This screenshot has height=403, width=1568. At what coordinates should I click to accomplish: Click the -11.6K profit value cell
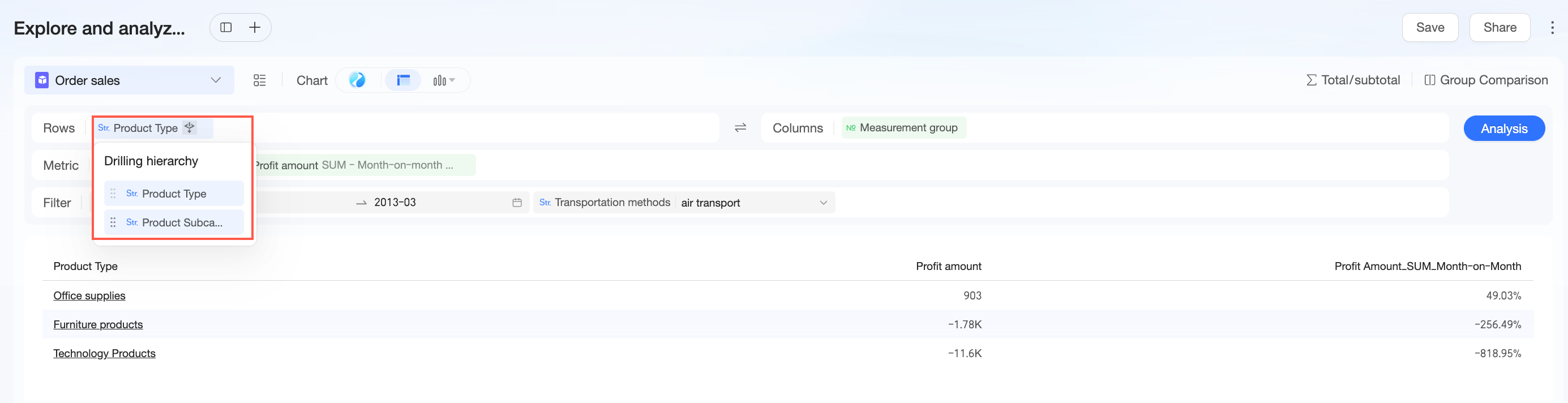965,354
